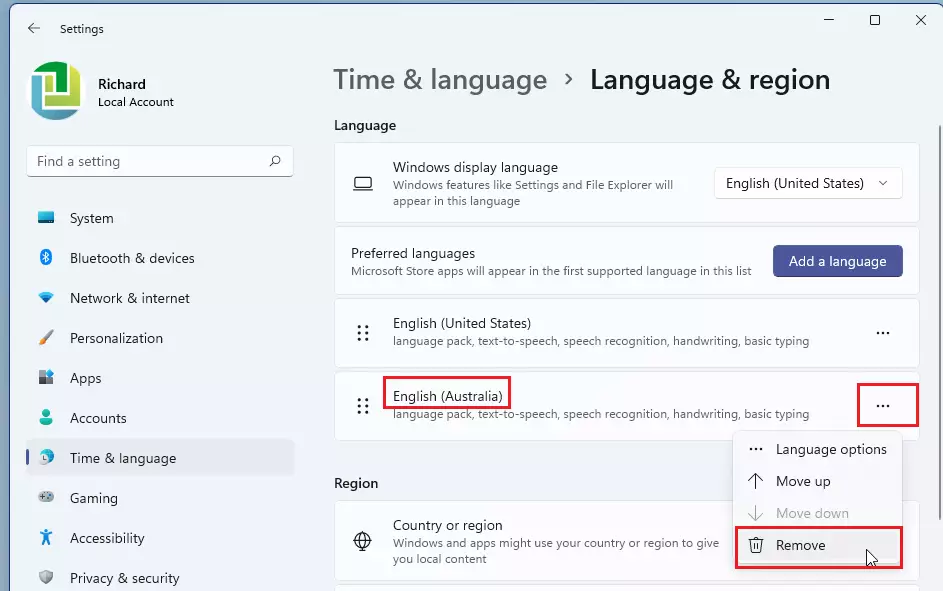Open Gaming controller icon
This screenshot has width=943, height=591.
coord(46,497)
